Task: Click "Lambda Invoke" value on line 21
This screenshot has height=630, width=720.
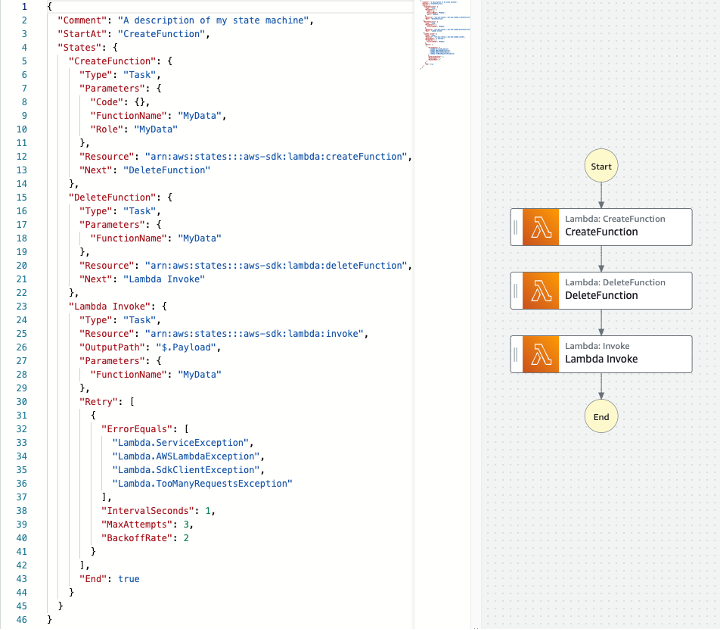Action: point(164,279)
